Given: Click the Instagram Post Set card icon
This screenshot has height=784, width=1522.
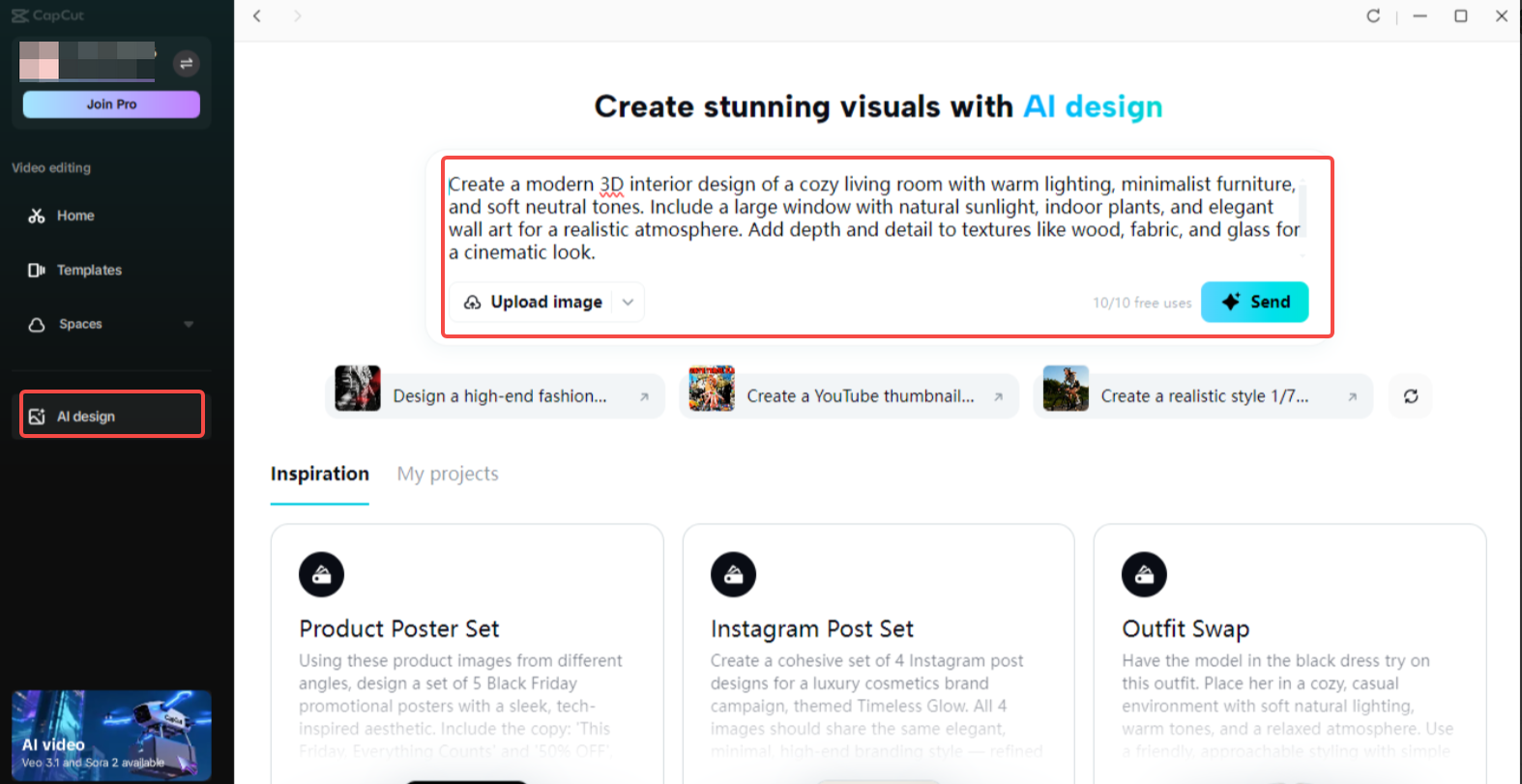Looking at the screenshot, I should tap(733, 574).
